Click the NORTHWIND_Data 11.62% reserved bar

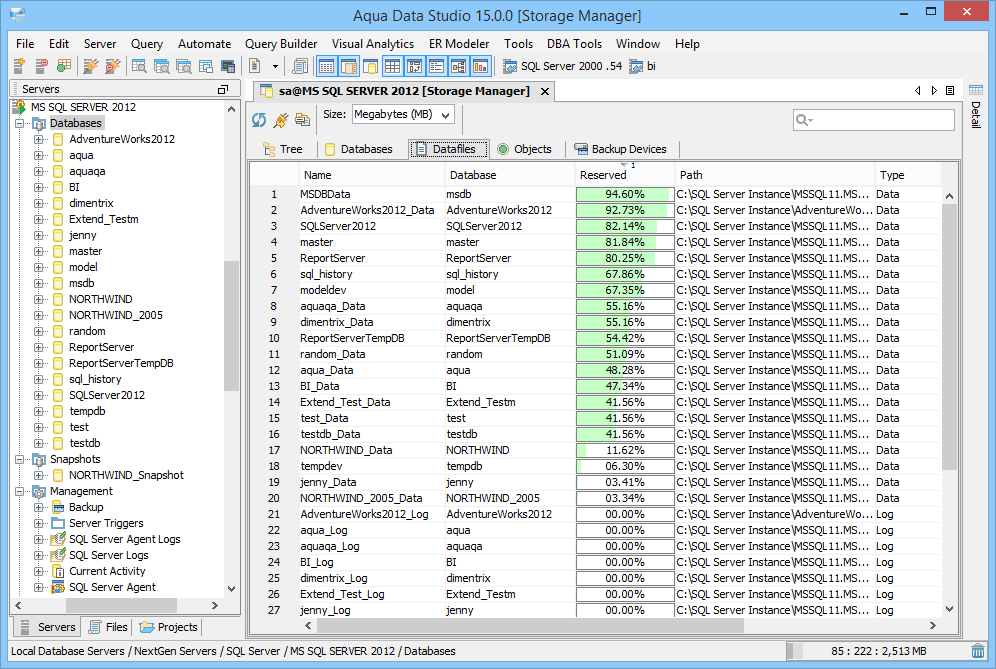(625, 450)
